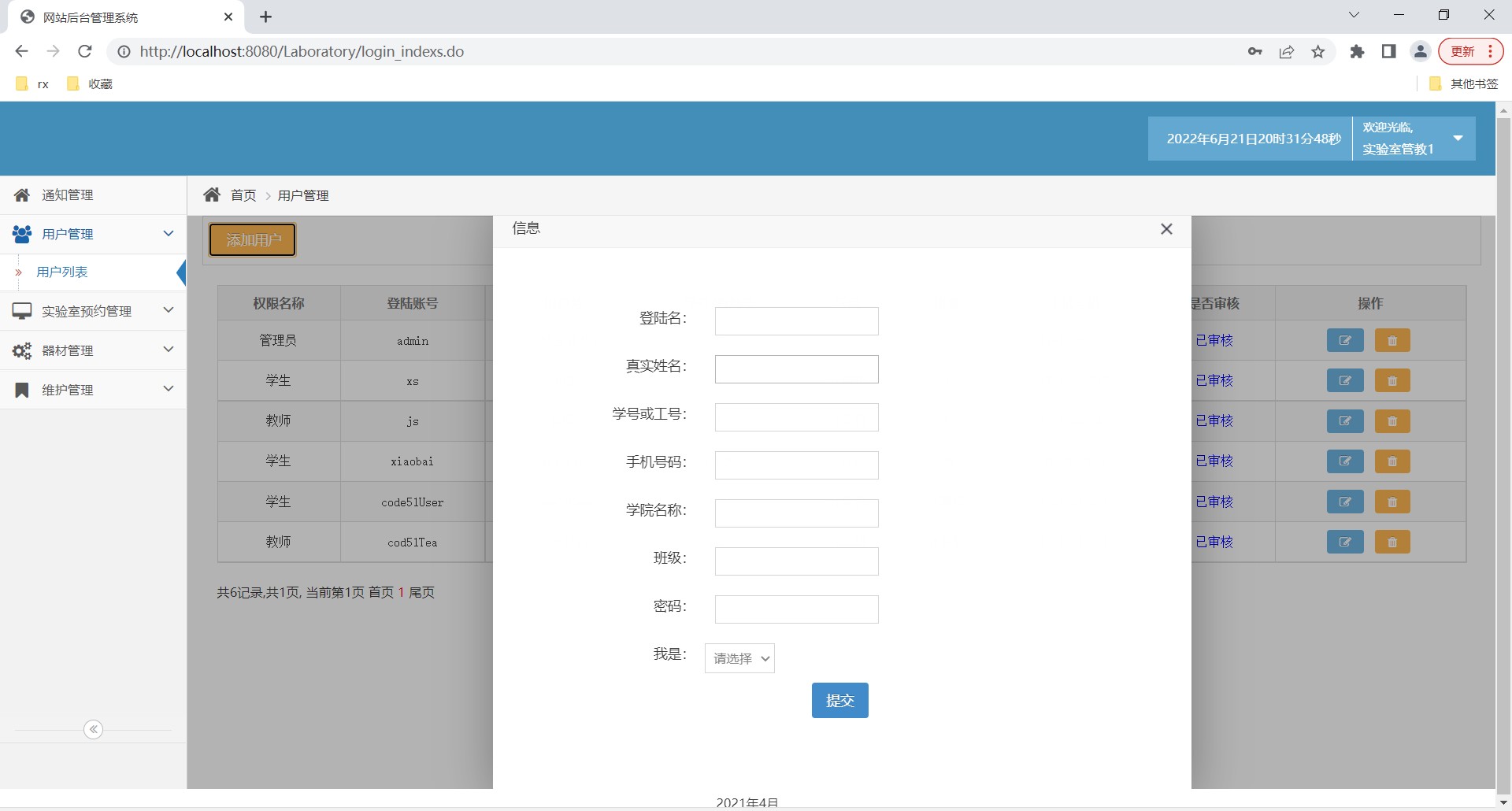Go back with browser back arrow
The image size is (1512, 811).
21,51
